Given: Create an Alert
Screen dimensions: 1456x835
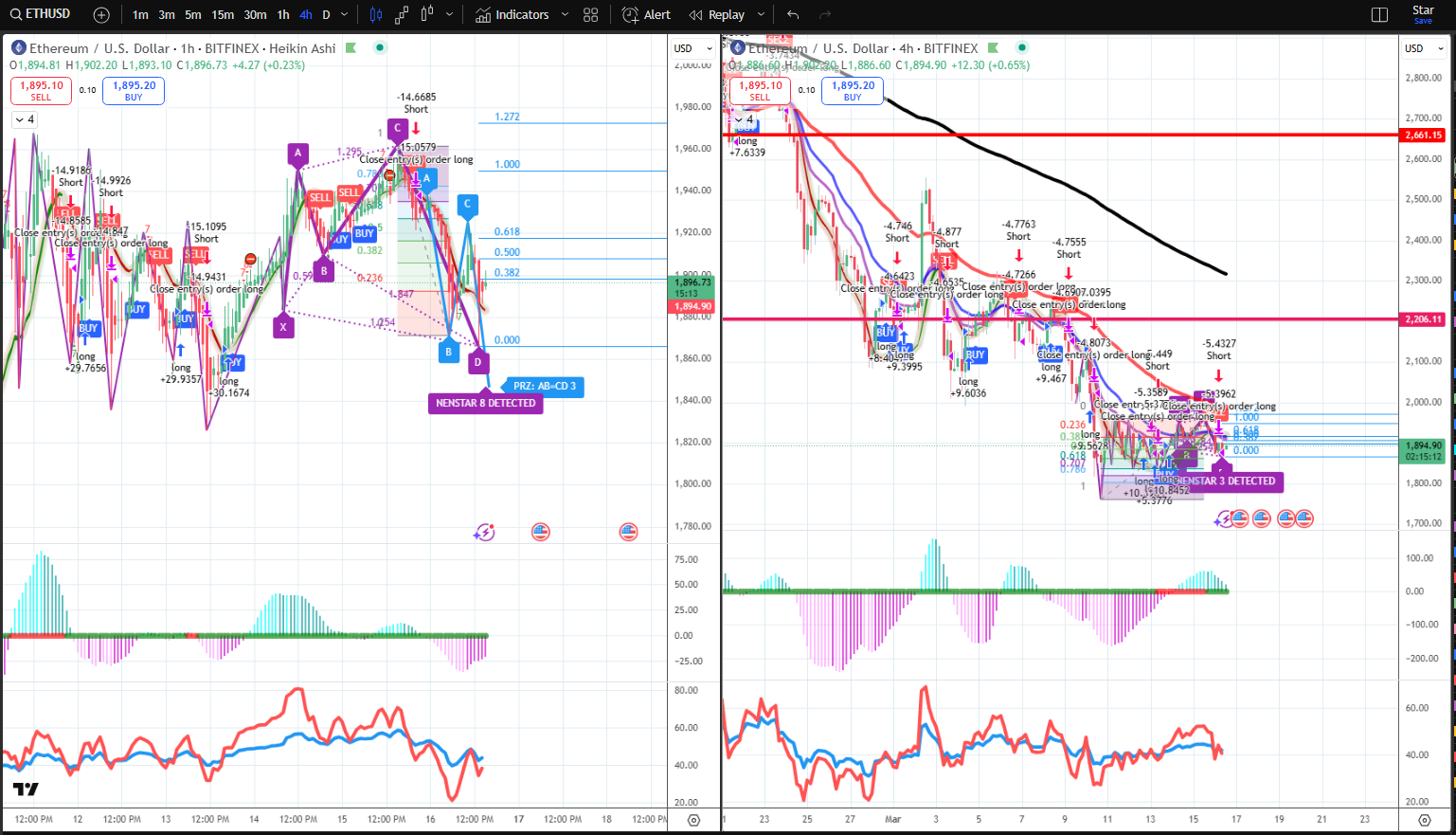Looking at the screenshot, I should 646,15.
